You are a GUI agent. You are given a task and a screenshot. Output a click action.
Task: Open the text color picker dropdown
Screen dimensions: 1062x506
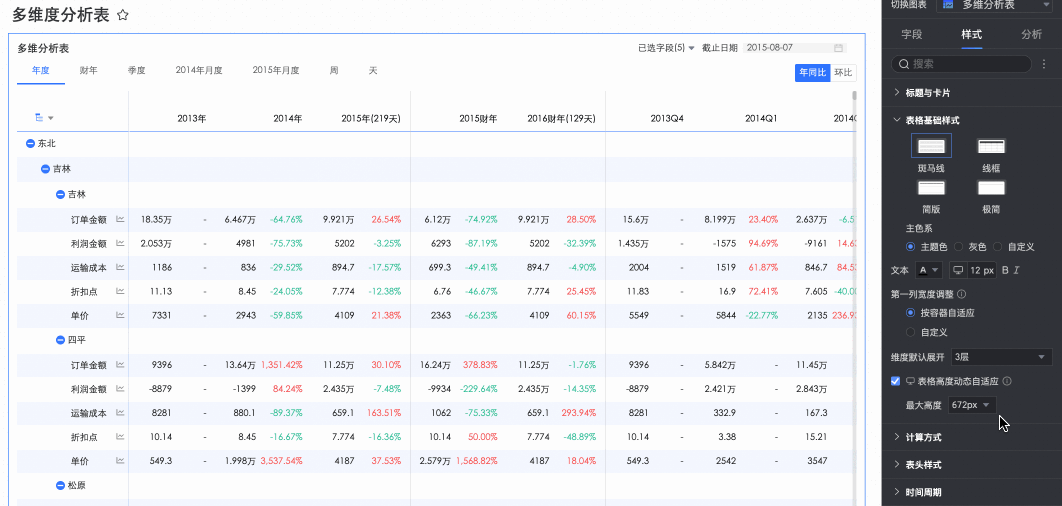pos(929,270)
